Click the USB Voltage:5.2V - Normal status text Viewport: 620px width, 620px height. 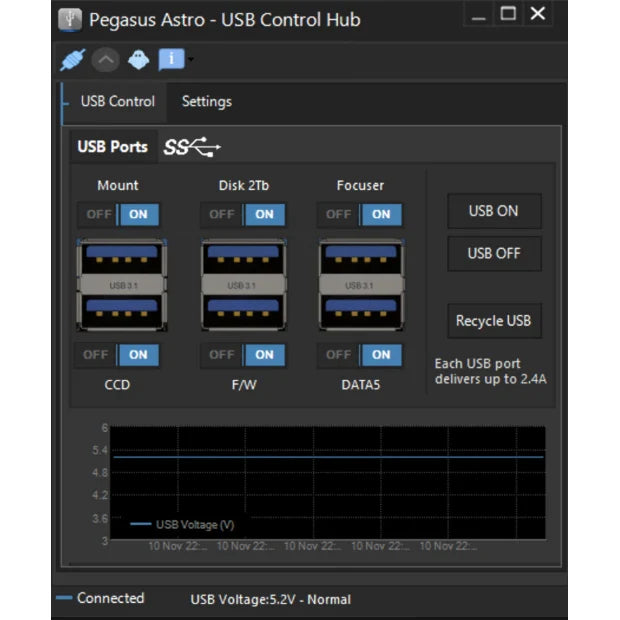tap(270, 599)
